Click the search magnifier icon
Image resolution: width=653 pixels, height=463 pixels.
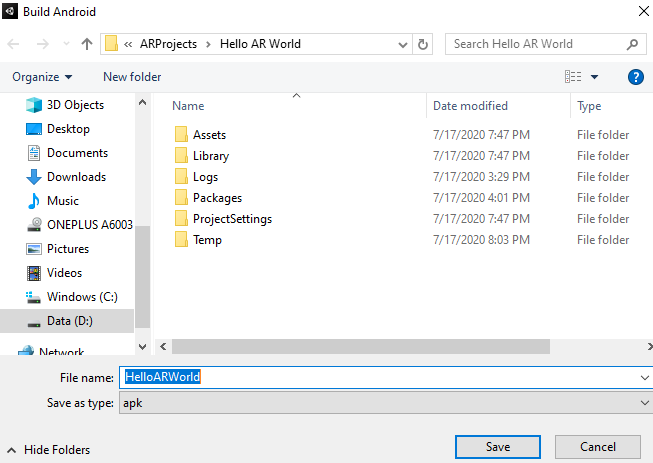click(631, 44)
